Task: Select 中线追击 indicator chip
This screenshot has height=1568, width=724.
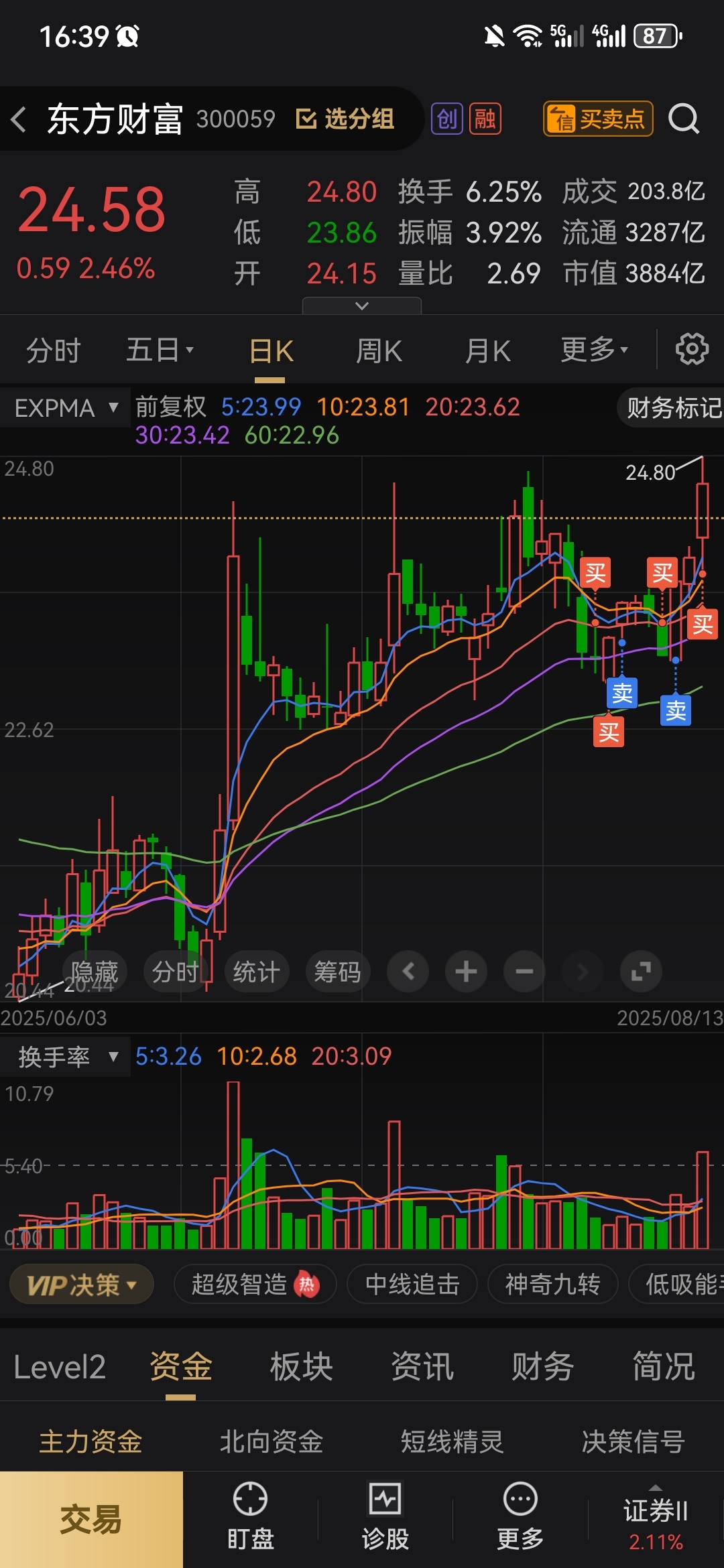Action: click(x=412, y=1285)
